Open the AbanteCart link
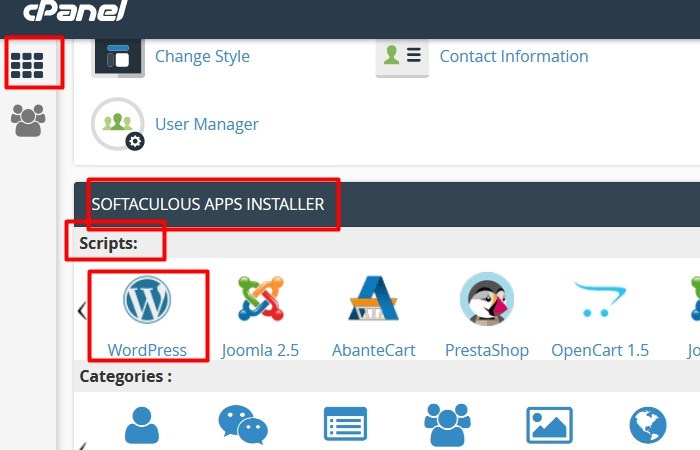The width and height of the screenshot is (700, 450). click(374, 350)
